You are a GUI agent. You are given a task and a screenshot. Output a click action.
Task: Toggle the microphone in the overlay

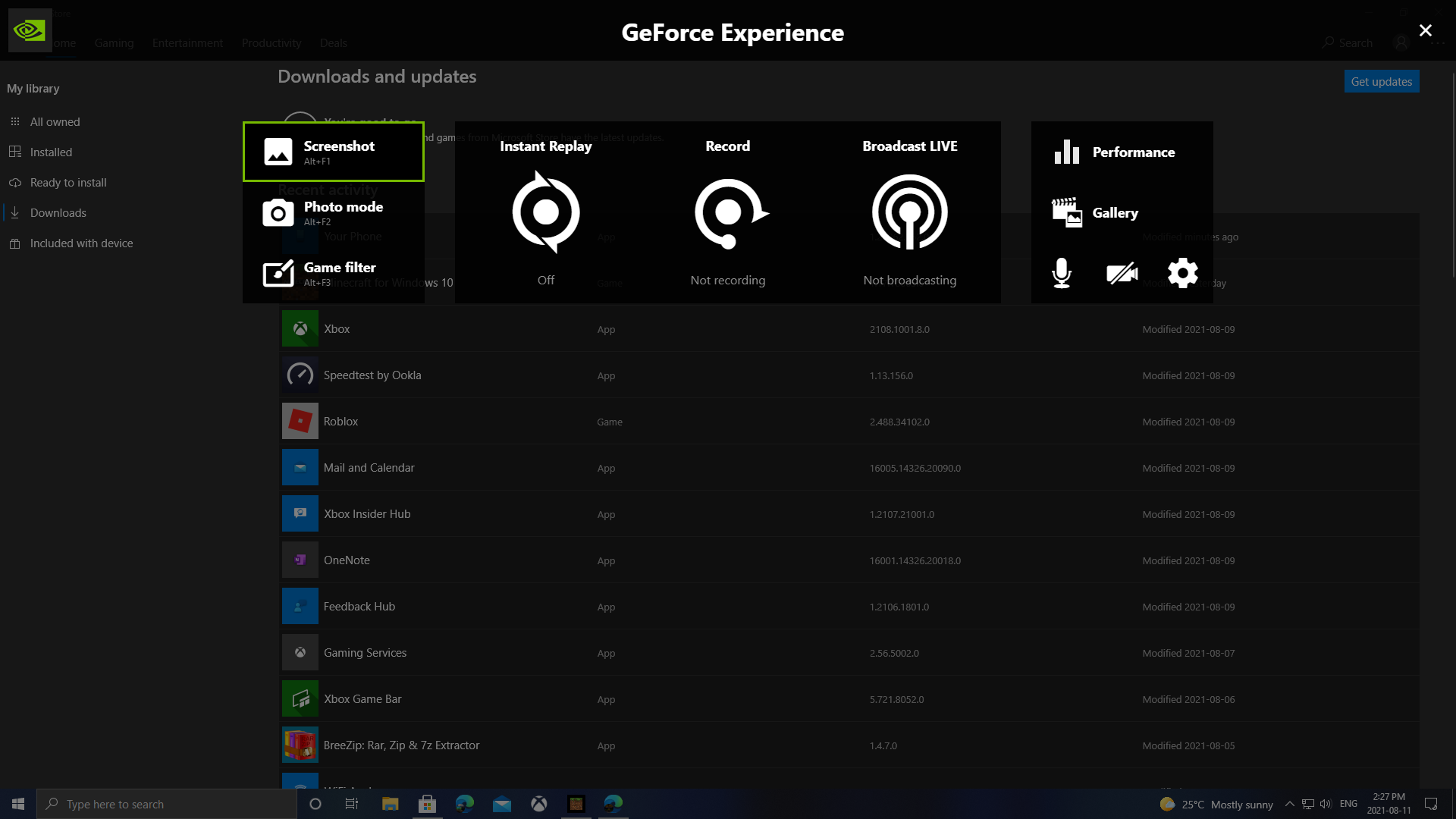(x=1062, y=273)
